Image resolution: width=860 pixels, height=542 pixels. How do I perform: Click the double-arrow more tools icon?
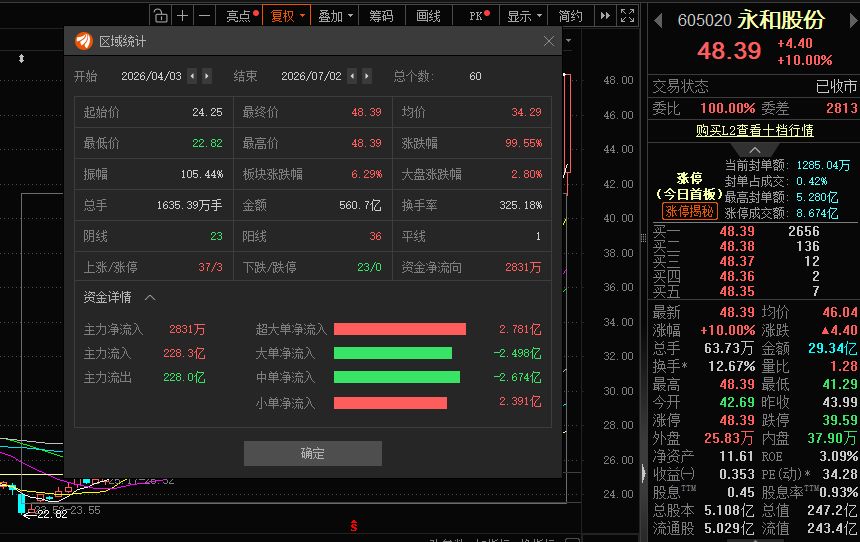click(605, 16)
